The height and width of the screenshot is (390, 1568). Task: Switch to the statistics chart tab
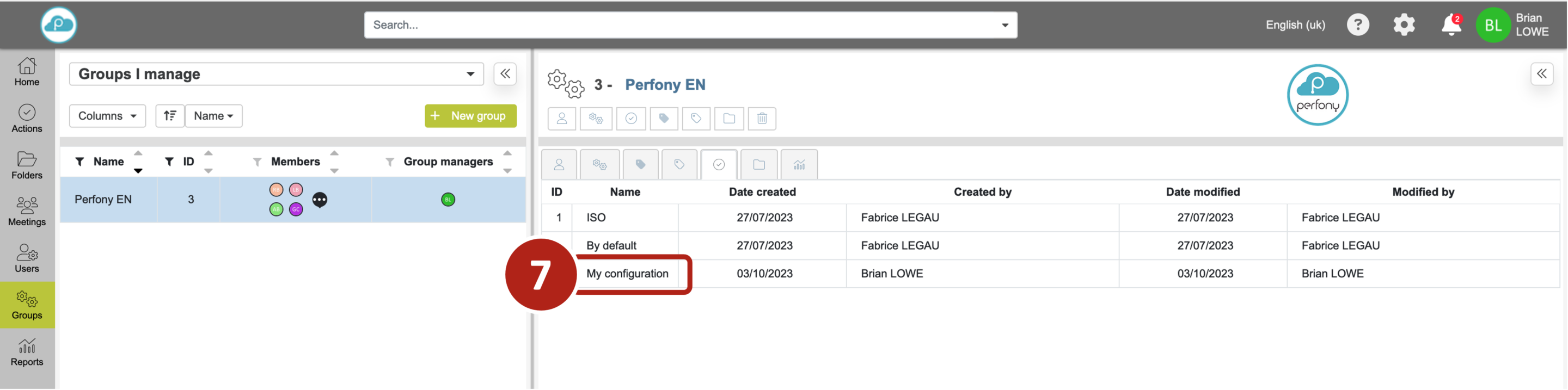pos(799,164)
